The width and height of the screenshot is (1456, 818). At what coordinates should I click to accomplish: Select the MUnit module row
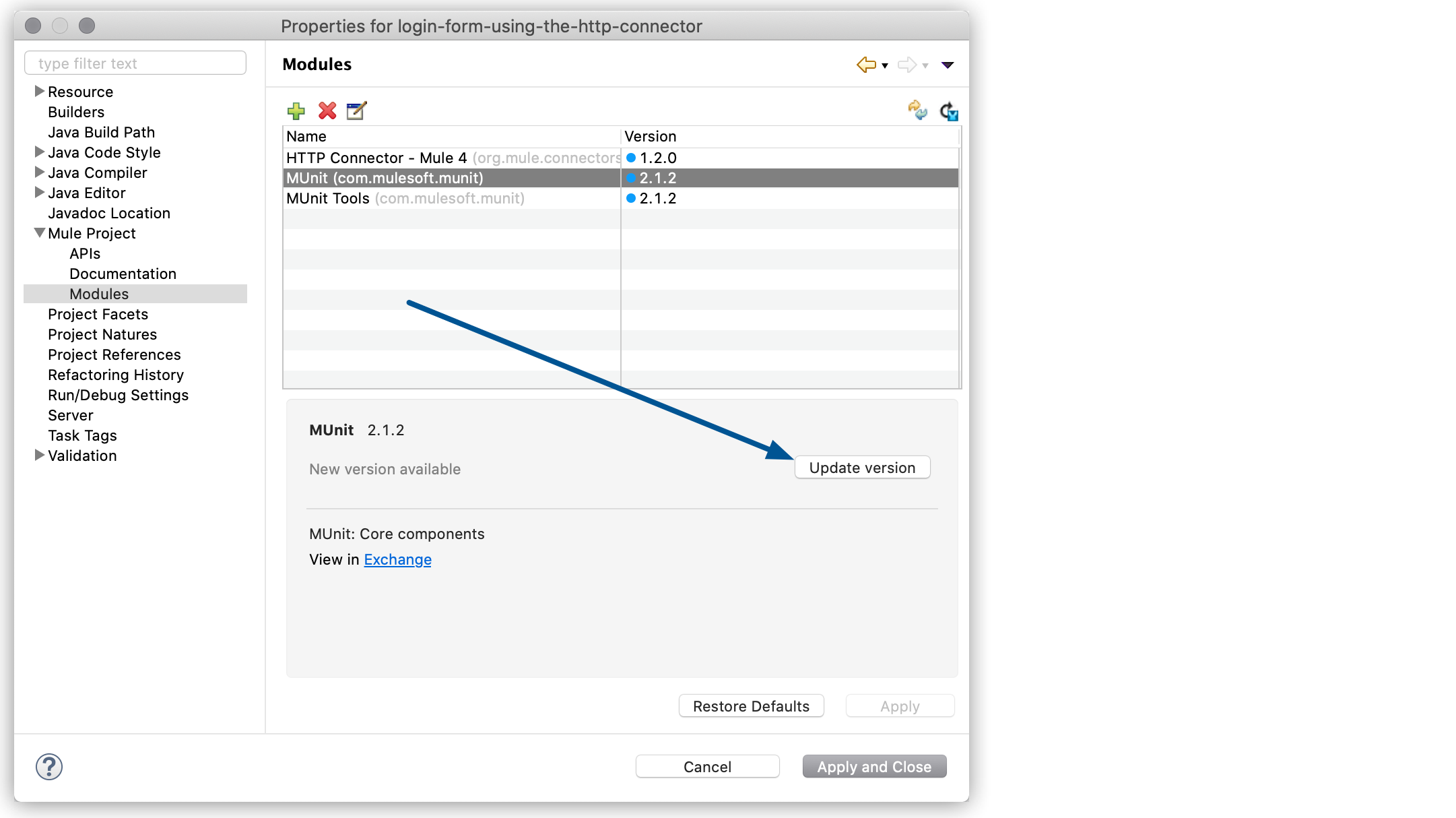pos(618,177)
